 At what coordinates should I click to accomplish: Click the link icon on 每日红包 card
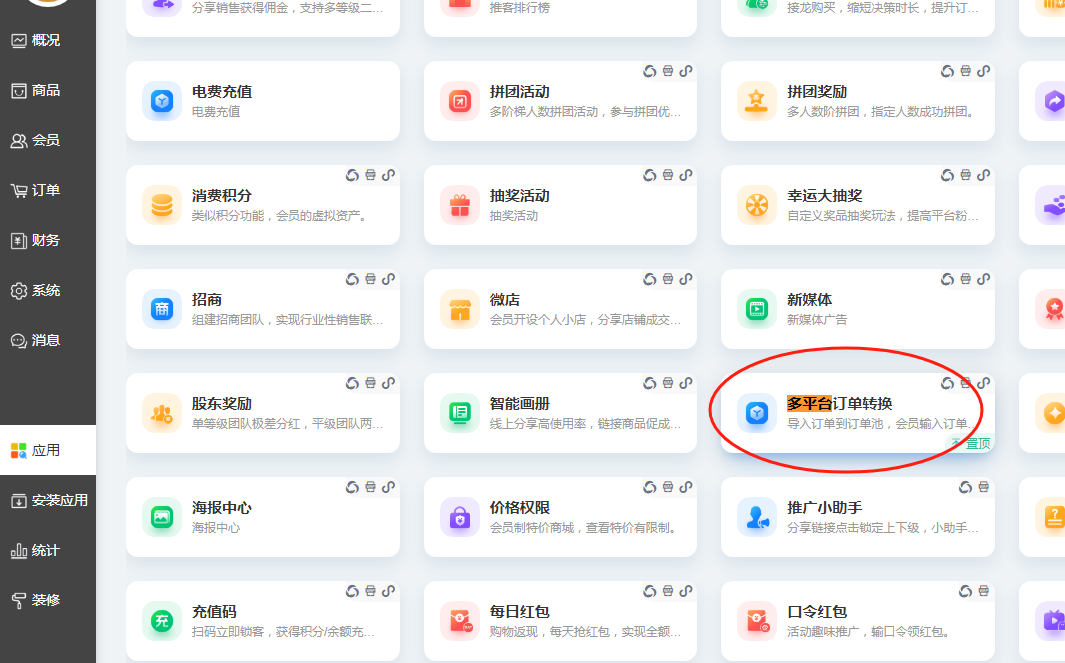[x=686, y=590]
